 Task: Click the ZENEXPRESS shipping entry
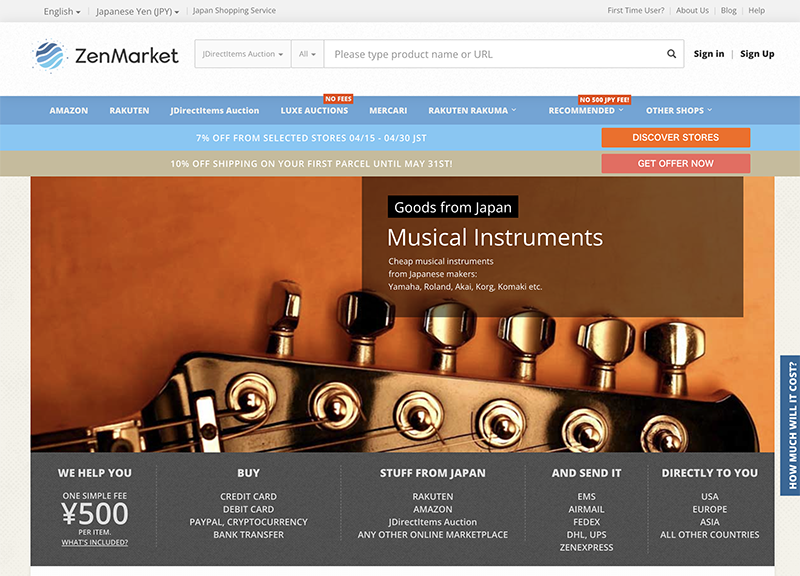pyautogui.click(x=586, y=547)
